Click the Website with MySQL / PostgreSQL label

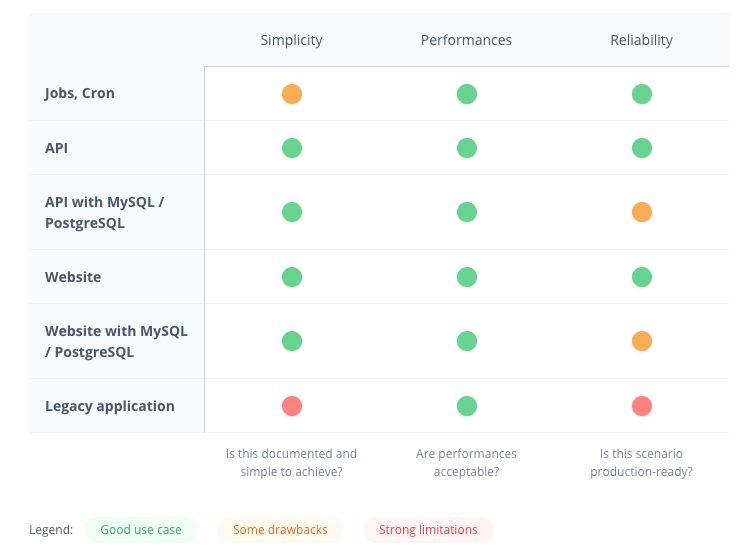coord(116,341)
